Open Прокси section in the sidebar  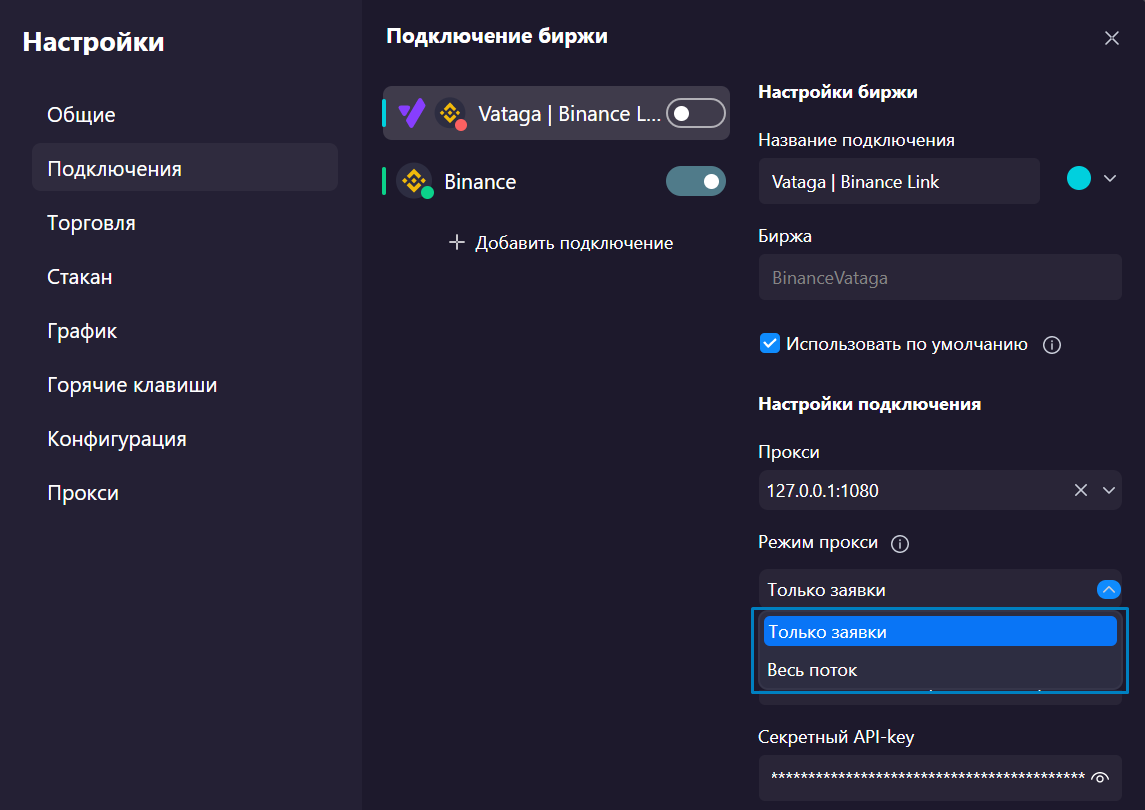click(185, 493)
